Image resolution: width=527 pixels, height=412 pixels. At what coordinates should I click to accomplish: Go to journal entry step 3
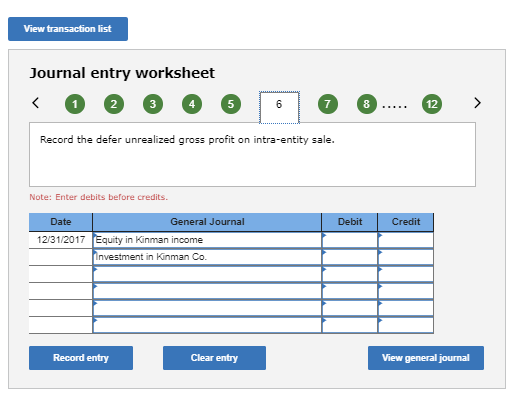click(x=153, y=104)
